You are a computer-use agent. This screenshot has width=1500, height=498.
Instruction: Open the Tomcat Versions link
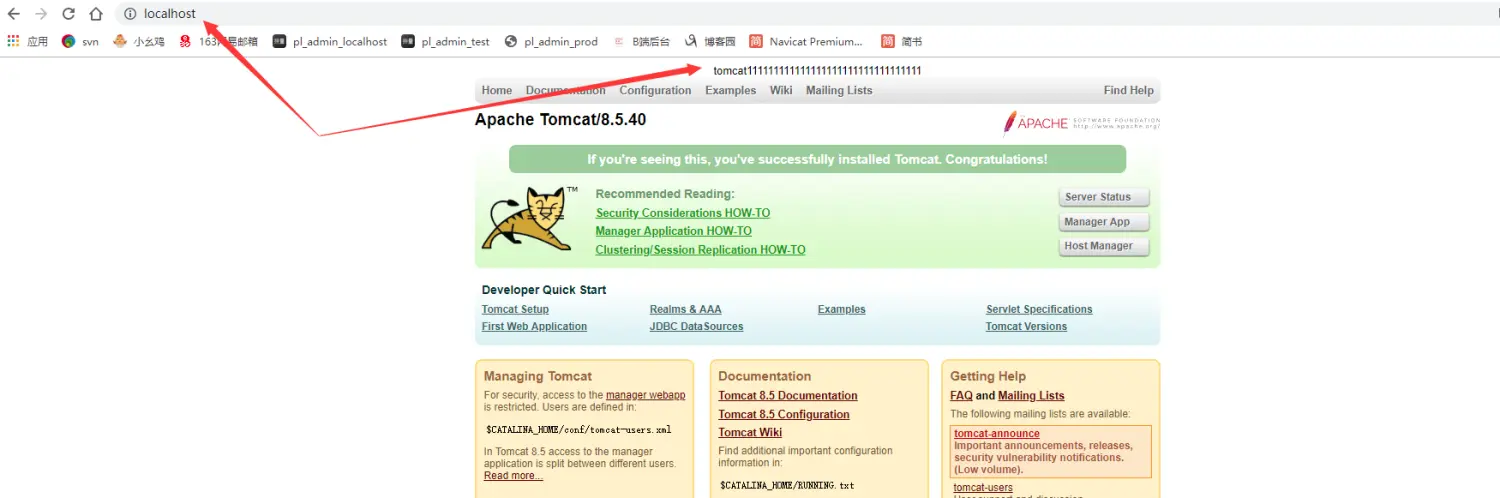click(1026, 327)
